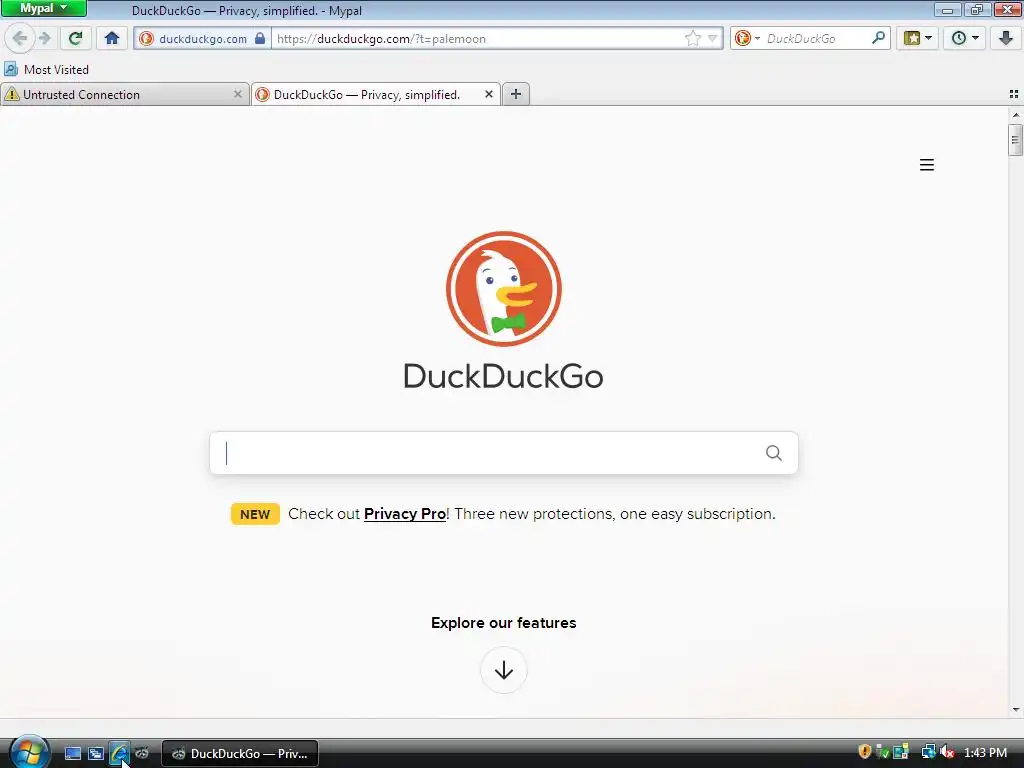Click the network tray icon
1024x768 pixels.
tap(928, 752)
